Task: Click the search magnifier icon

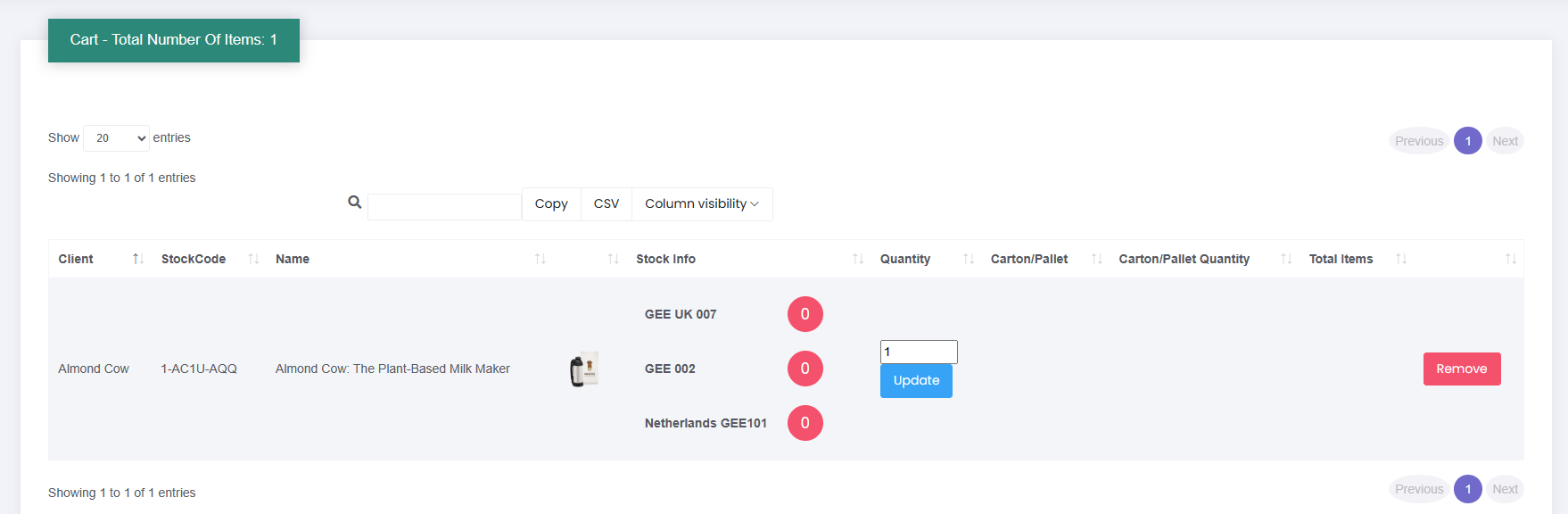Action: 355,203
